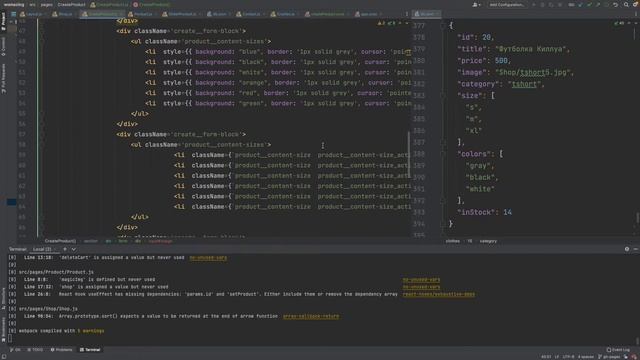
Task: Add a new terminal session with plus icon
Action: (64, 249)
